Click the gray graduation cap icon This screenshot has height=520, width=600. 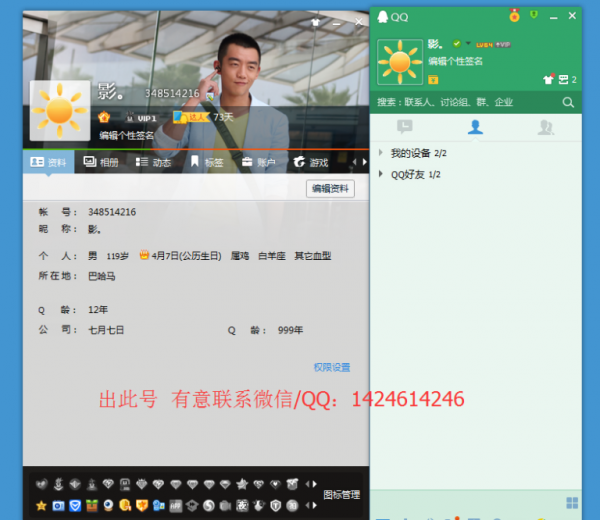[192, 506]
